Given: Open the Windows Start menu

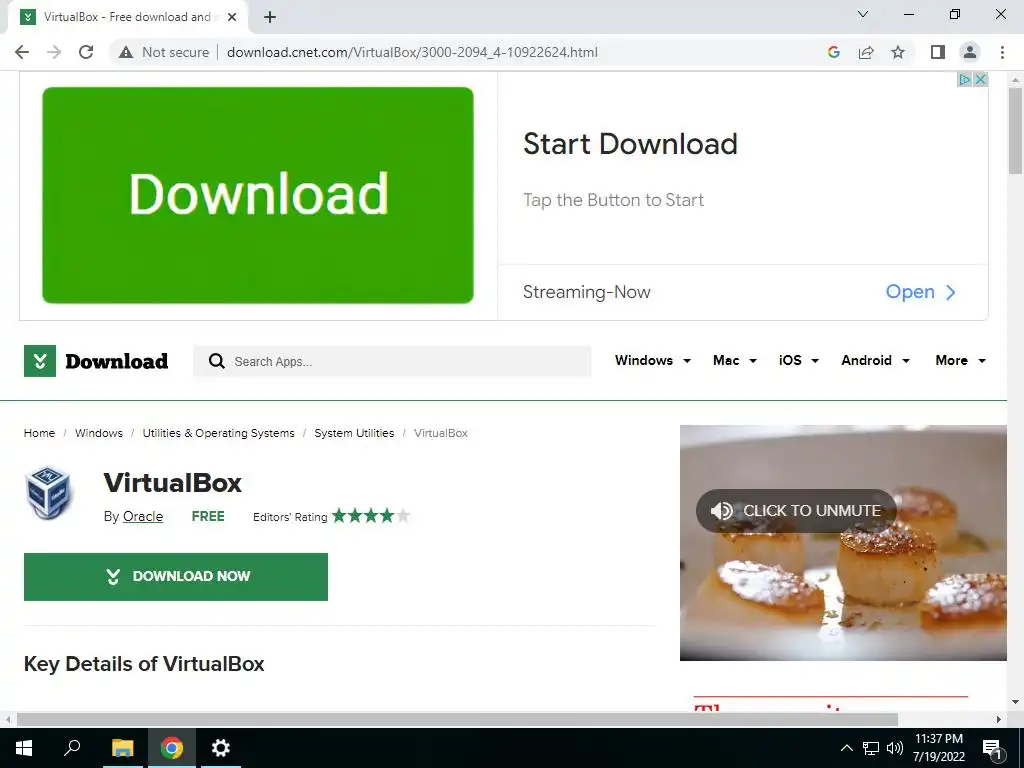Looking at the screenshot, I should (24, 748).
